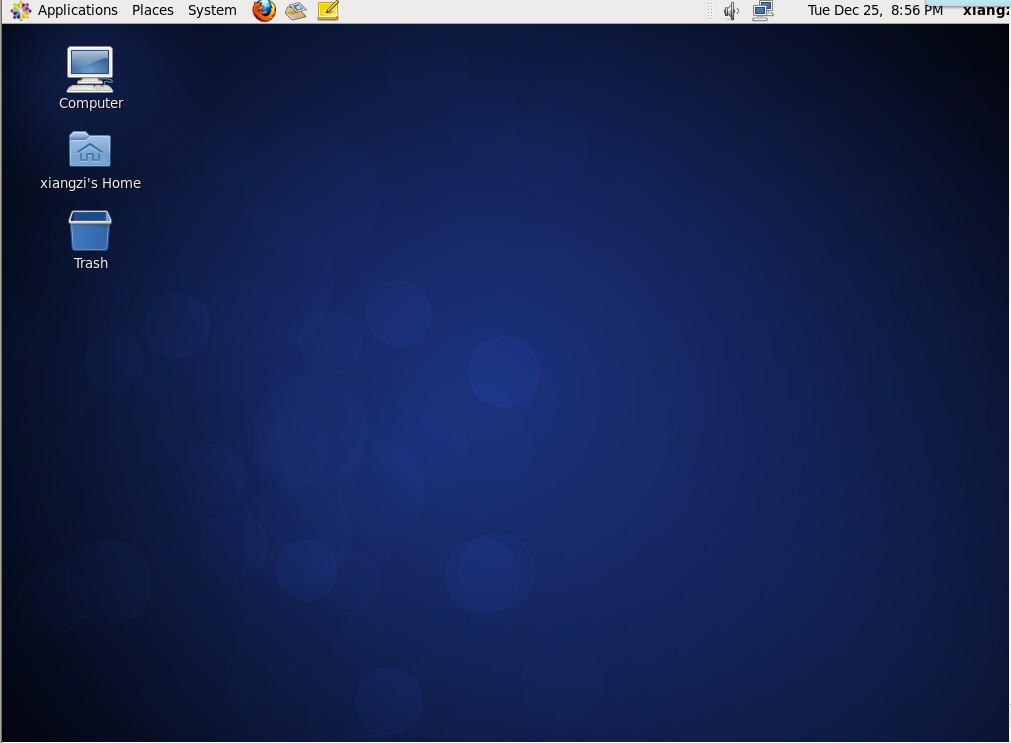Select the Computer desktop icon
The width and height of the screenshot is (1011, 743).
[x=90, y=68]
